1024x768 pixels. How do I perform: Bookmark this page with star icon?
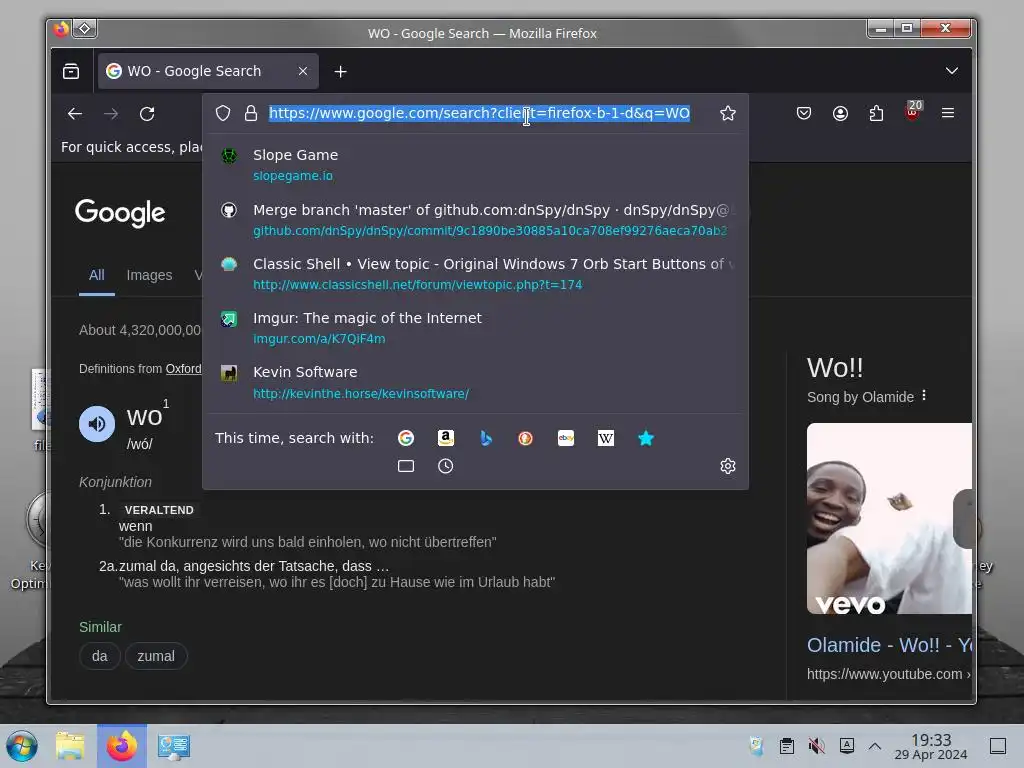tap(728, 113)
